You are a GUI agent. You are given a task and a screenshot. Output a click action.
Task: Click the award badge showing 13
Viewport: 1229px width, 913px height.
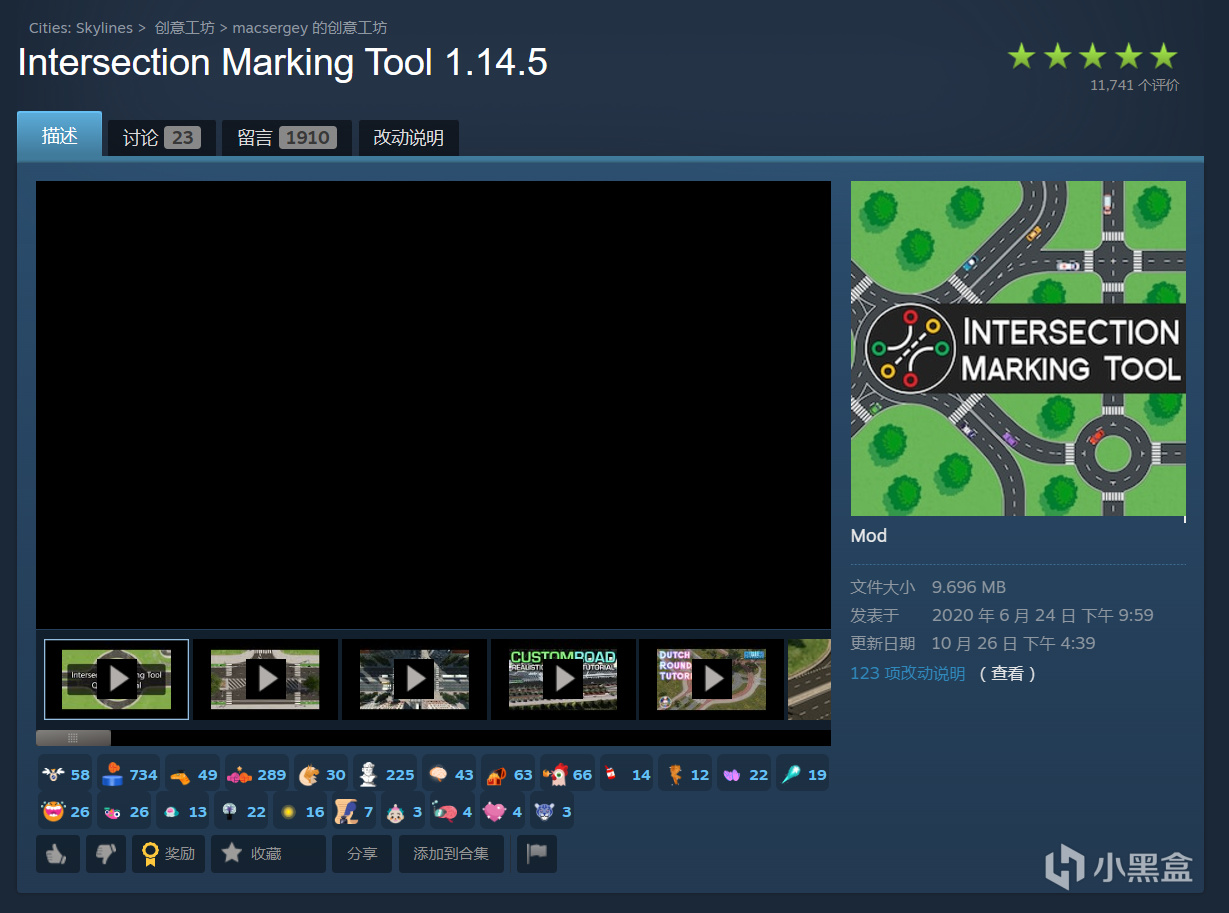pos(184,811)
